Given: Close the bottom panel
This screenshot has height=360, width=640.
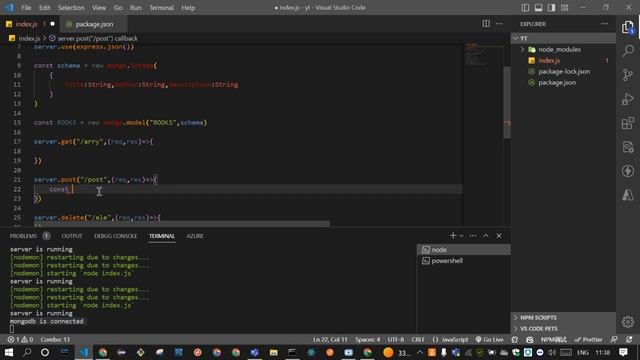Looking at the screenshot, I should [x=499, y=236].
